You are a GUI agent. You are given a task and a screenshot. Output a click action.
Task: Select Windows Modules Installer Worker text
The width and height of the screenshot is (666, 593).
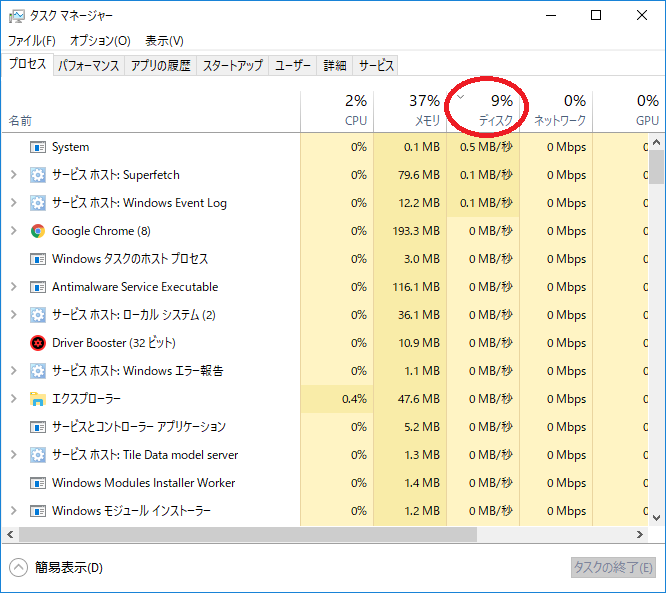point(144,483)
